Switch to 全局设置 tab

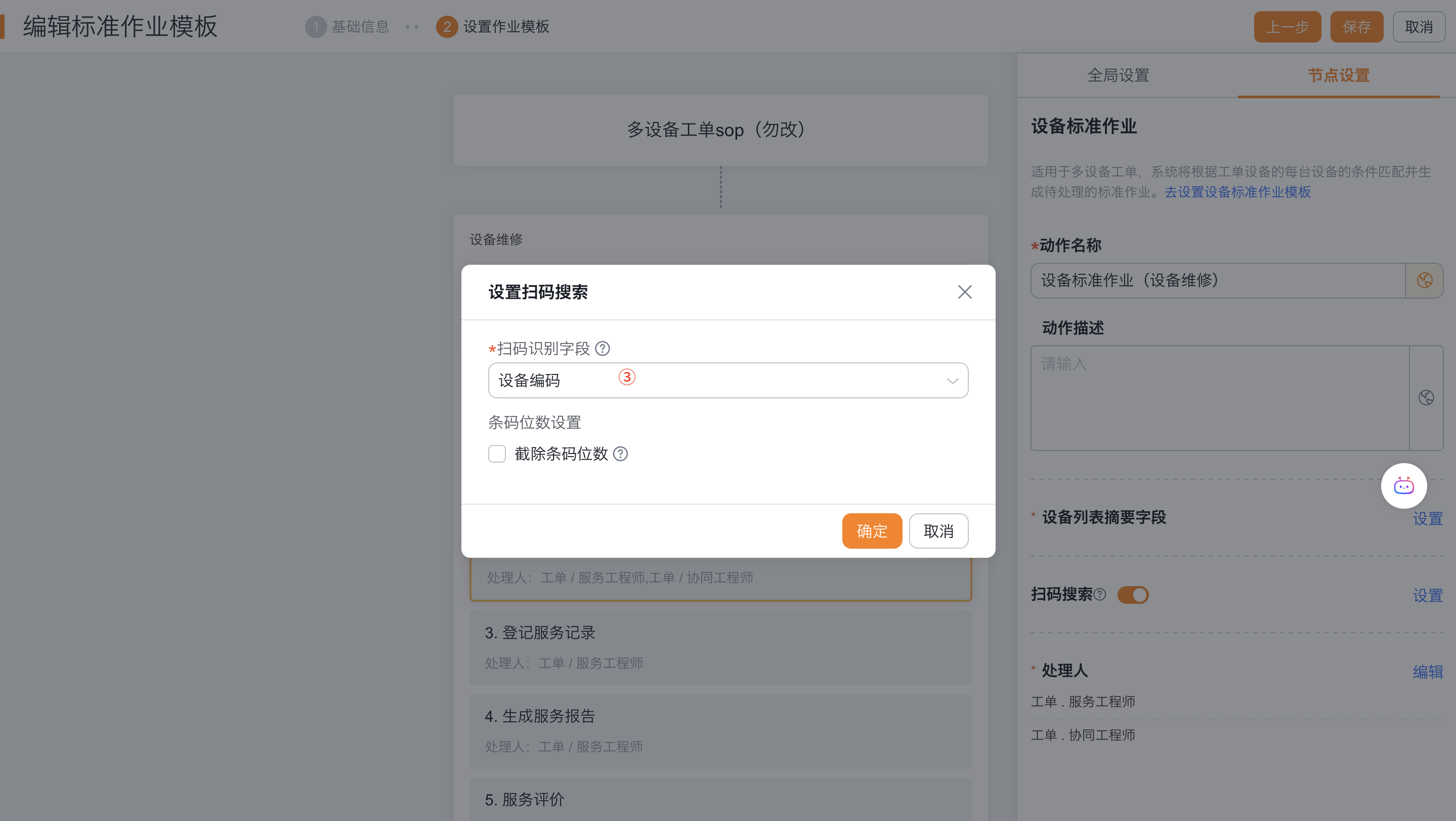click(1118, 75)
